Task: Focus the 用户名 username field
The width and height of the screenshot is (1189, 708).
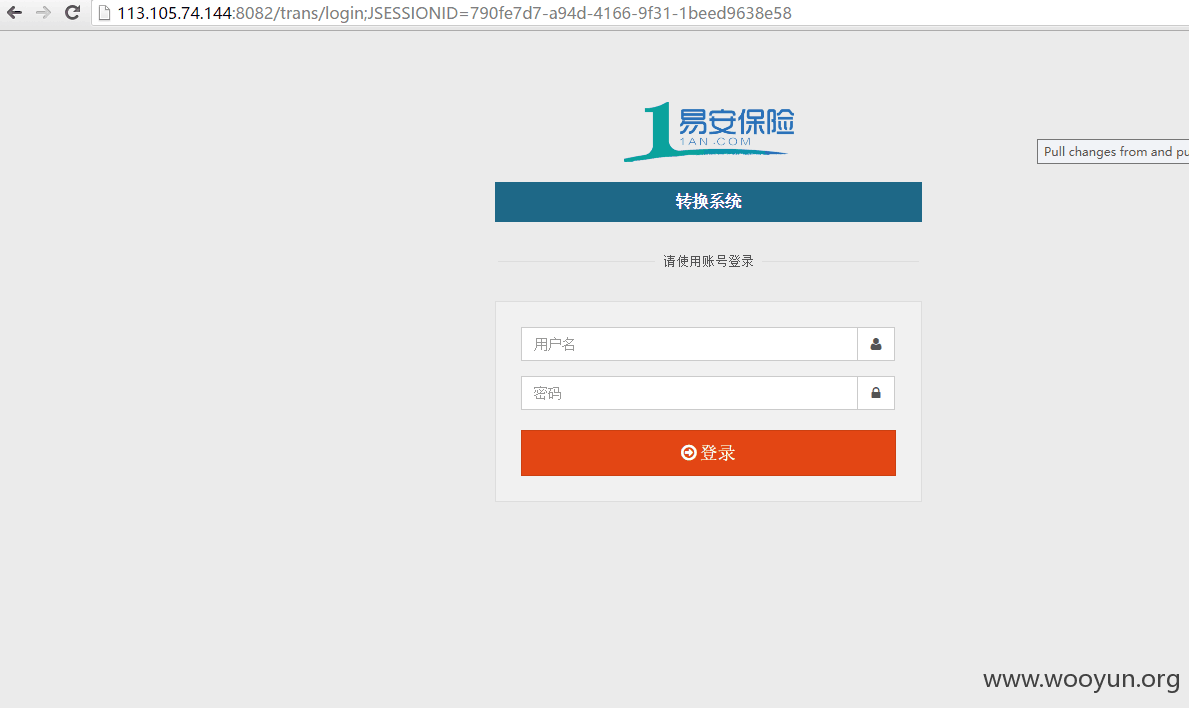Action: tap(689, 344)
